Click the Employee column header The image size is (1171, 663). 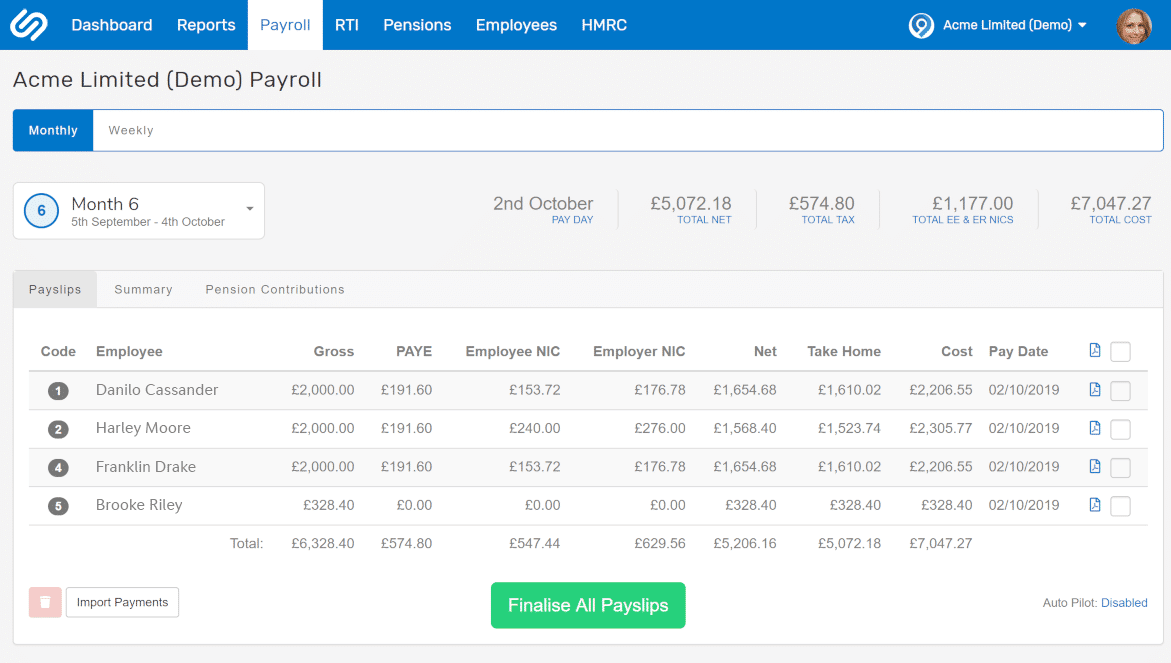[129, 351]
